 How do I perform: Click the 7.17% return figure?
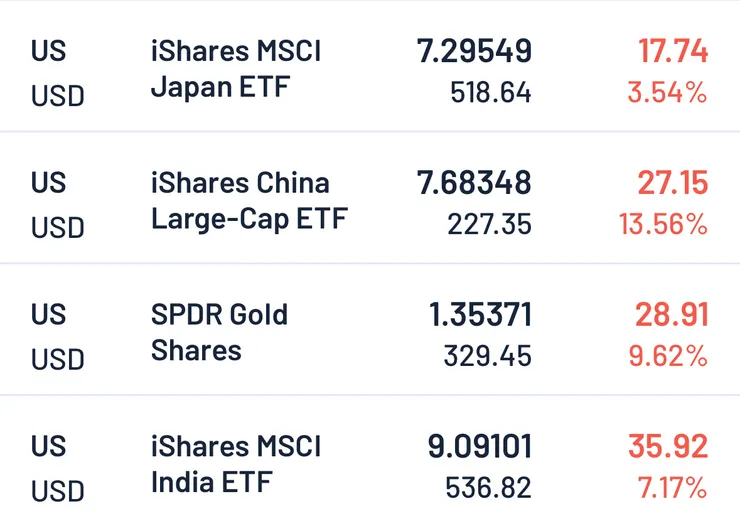click(671, 489)
